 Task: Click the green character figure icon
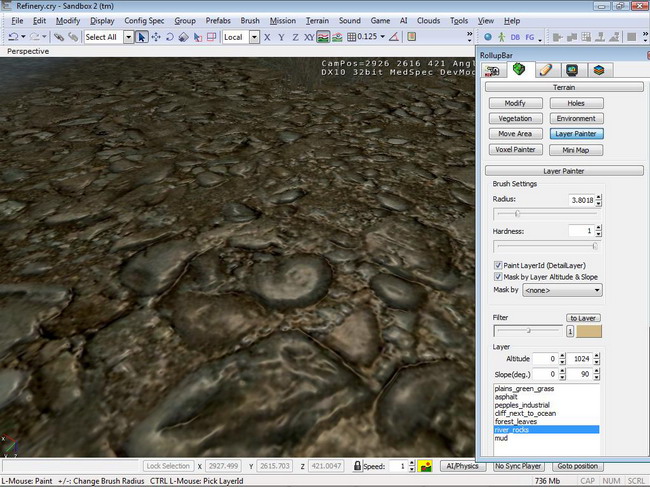(x=502, y=37)
